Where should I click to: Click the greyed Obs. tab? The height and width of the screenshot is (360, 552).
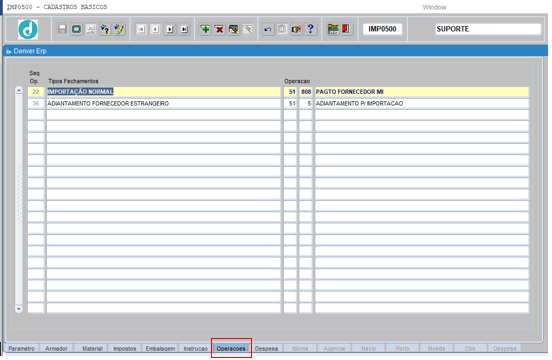pos(470,348)
